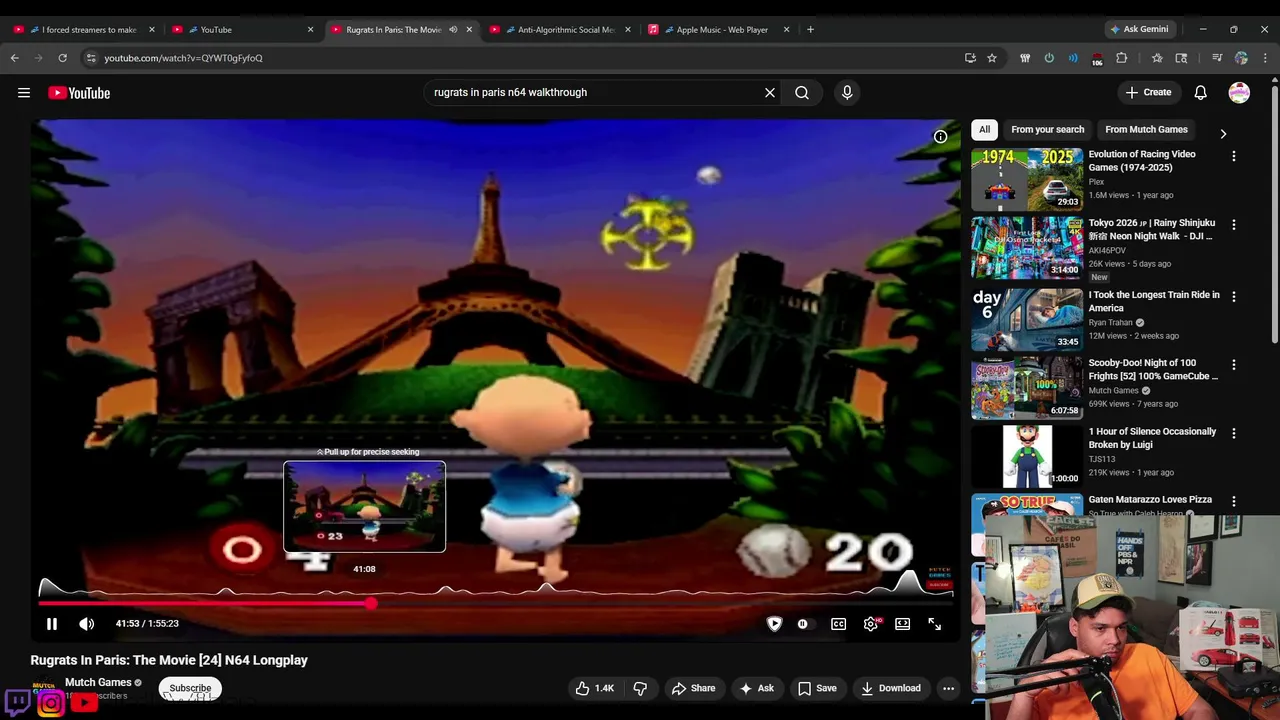
Task: Like the video with 1.4K thumbs up
Action: 594,688
